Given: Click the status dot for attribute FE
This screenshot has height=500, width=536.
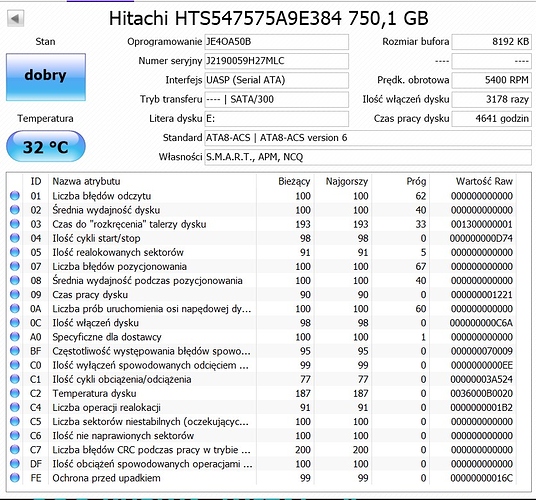Looking at the screenshot, I should pyautogui.click(x=15, y=477).
